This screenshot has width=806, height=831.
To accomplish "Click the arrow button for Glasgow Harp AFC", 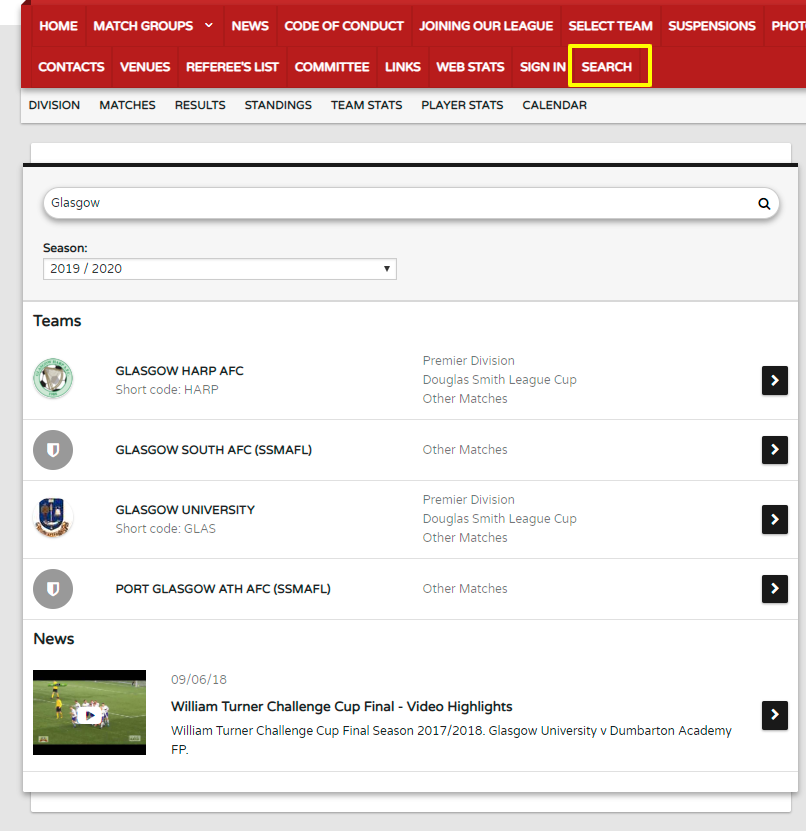I will click(775, 380).
